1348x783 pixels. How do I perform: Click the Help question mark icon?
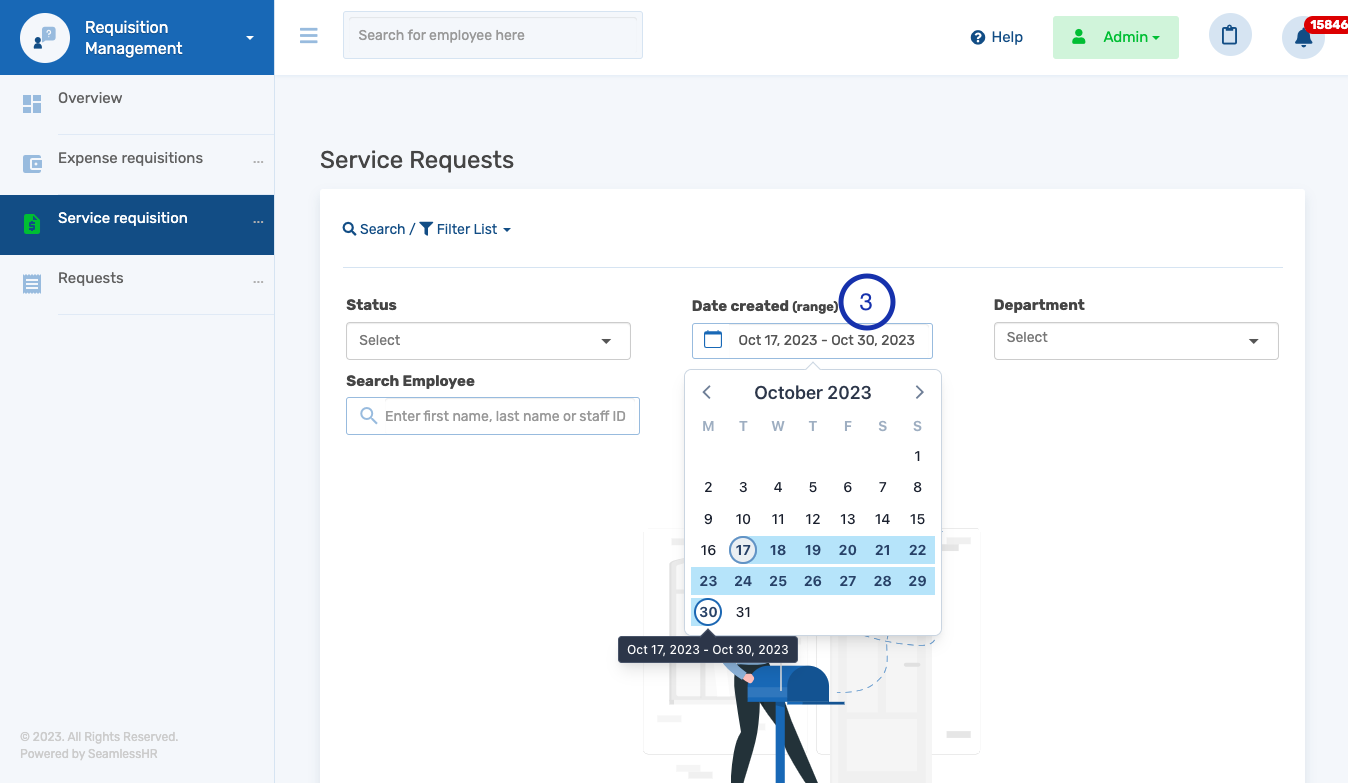(x=975, y=37)
